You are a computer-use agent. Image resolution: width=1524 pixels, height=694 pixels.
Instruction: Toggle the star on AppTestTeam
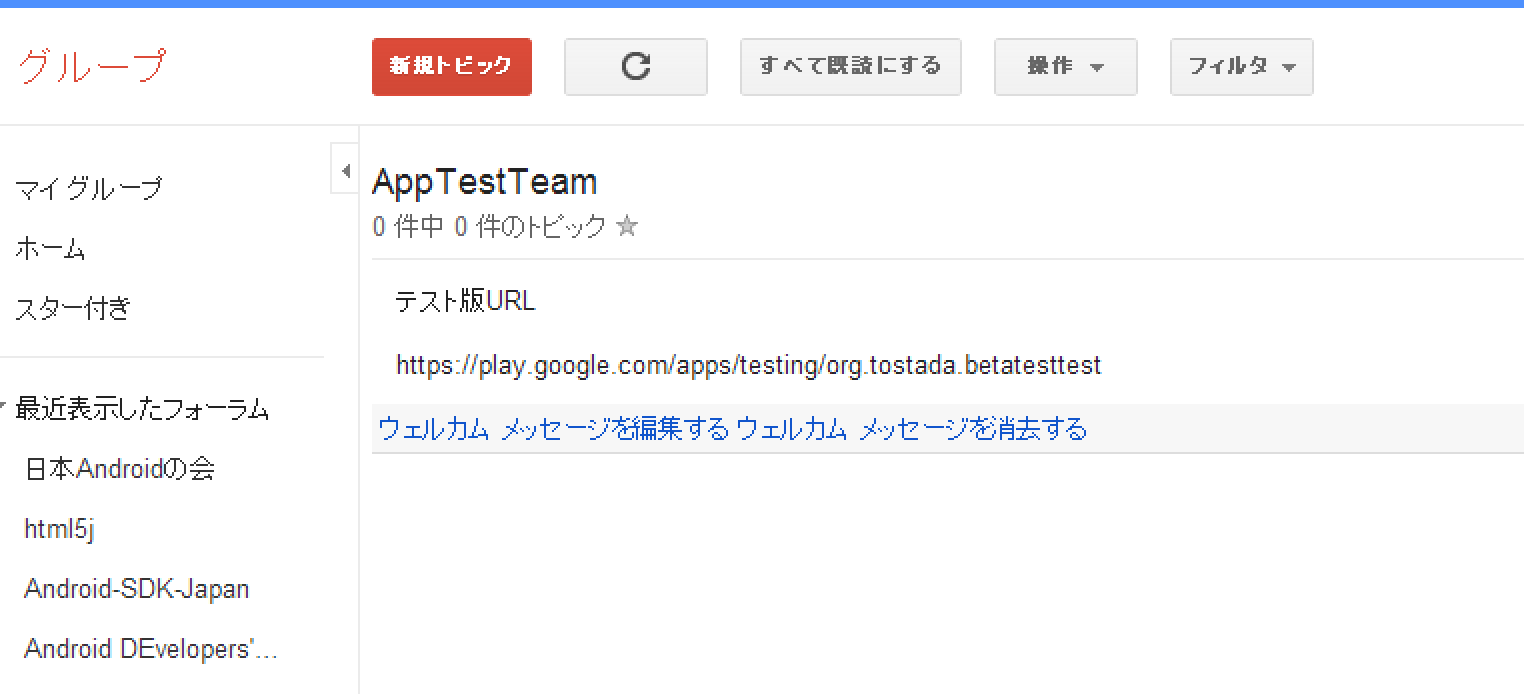point(628,227)
